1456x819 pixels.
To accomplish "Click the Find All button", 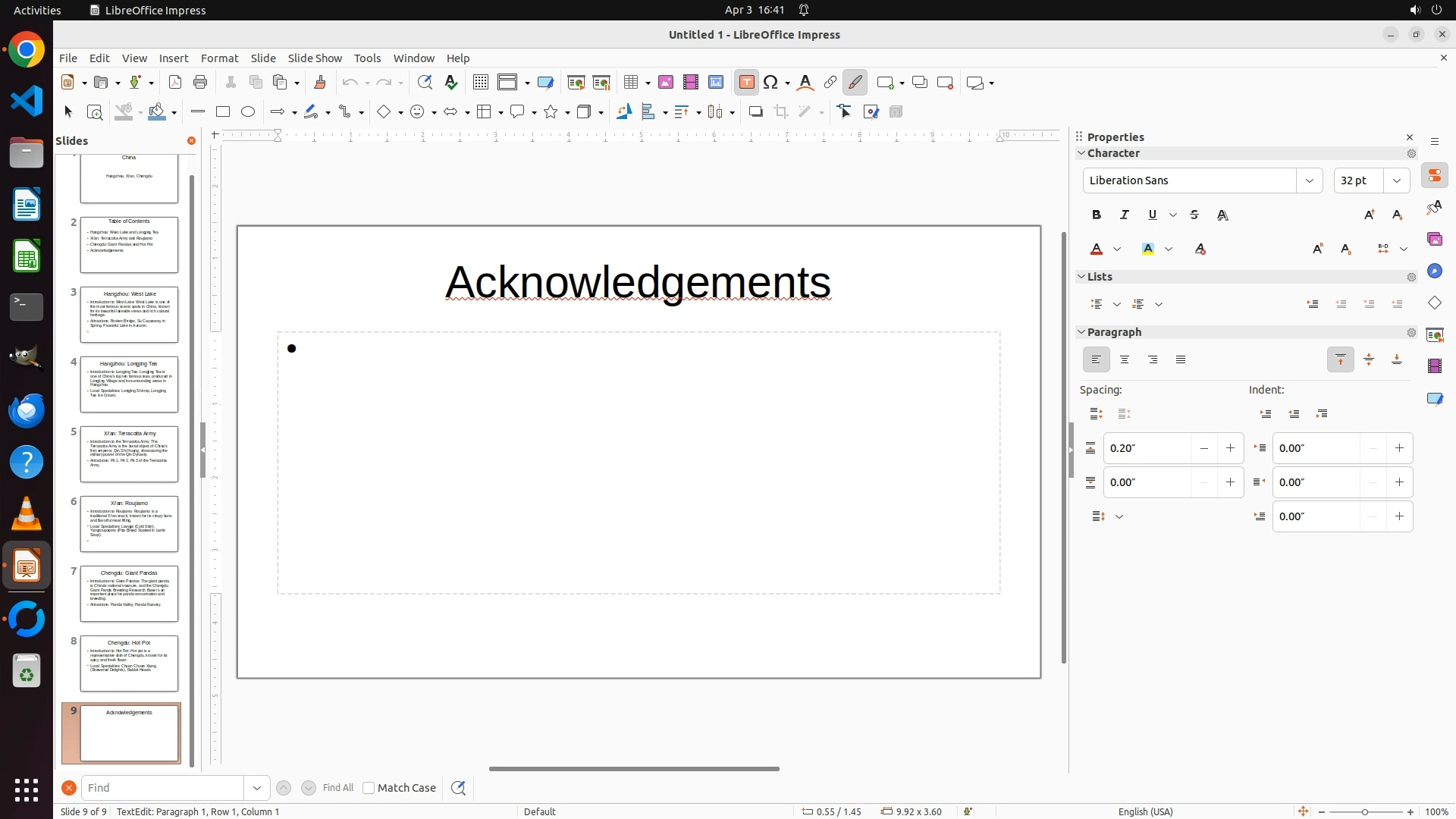I will tap(337, 788).
